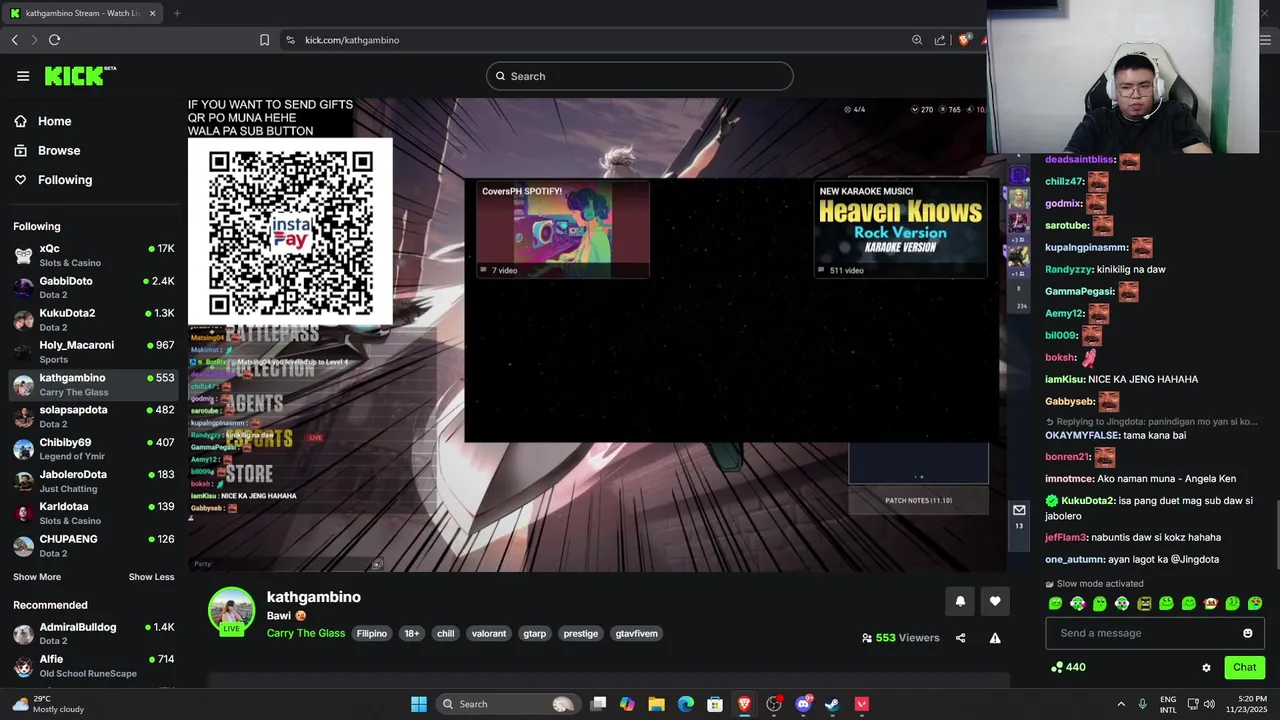Click the kathgambino channel name heading
Screen dimensions: 1280x720
(x=314, y=597)
